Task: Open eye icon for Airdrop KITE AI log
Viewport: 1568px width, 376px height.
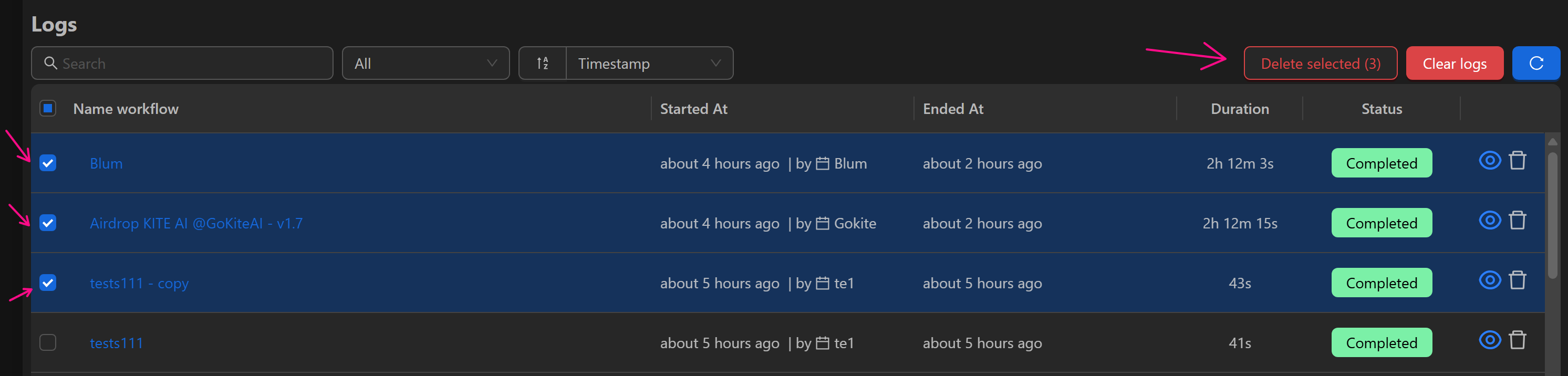Action: (x=1489, y=220)
